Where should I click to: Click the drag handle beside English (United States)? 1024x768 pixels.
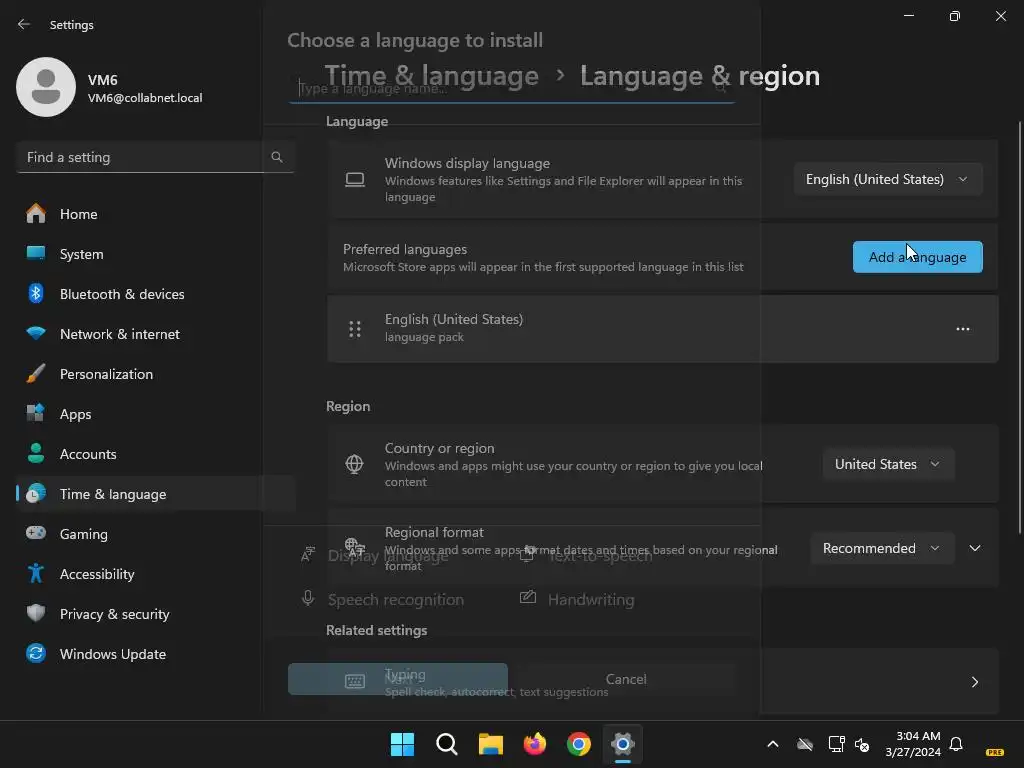[355, 329]
